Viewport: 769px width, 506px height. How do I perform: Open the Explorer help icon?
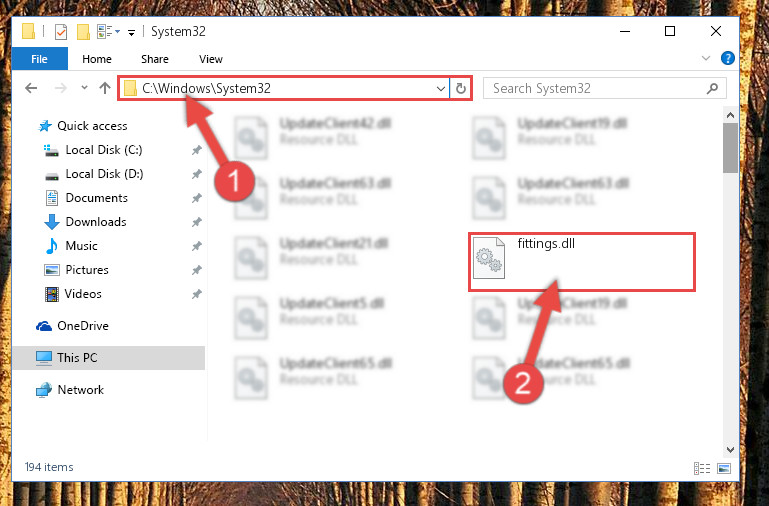(x=727, y=58)
